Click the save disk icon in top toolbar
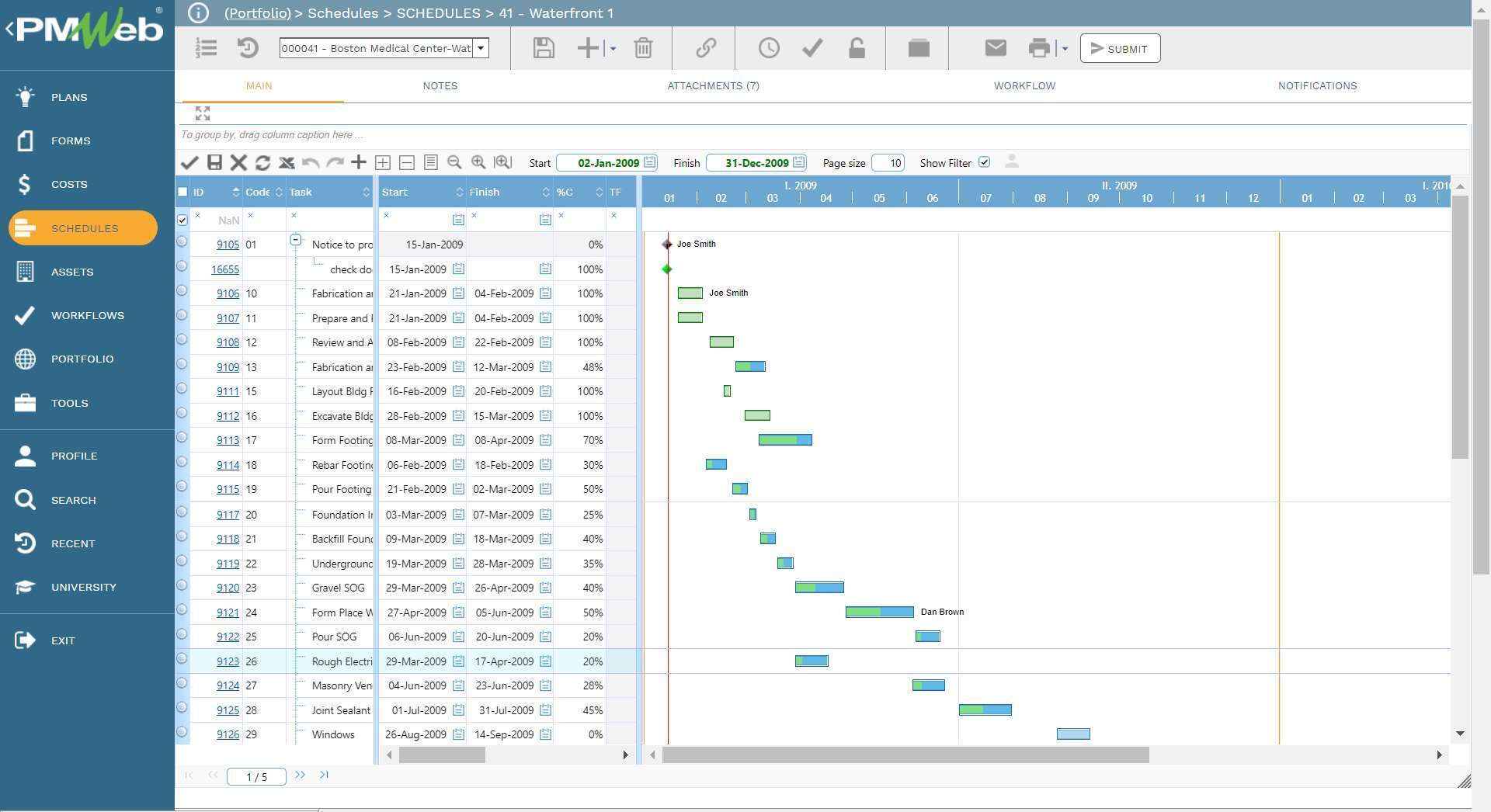This screenshot has width=1491, height=812. pos(544,48)
